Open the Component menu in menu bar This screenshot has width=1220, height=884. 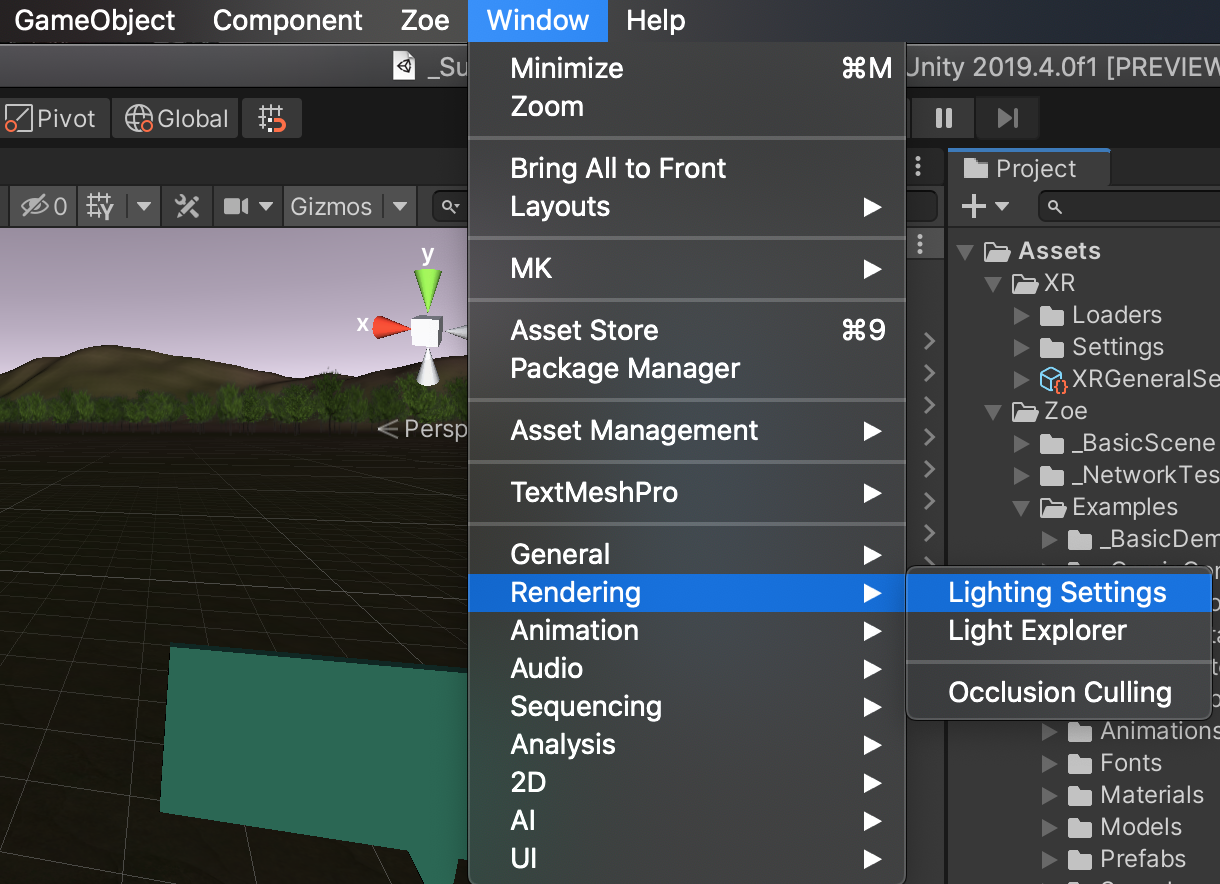coord(288,20)
